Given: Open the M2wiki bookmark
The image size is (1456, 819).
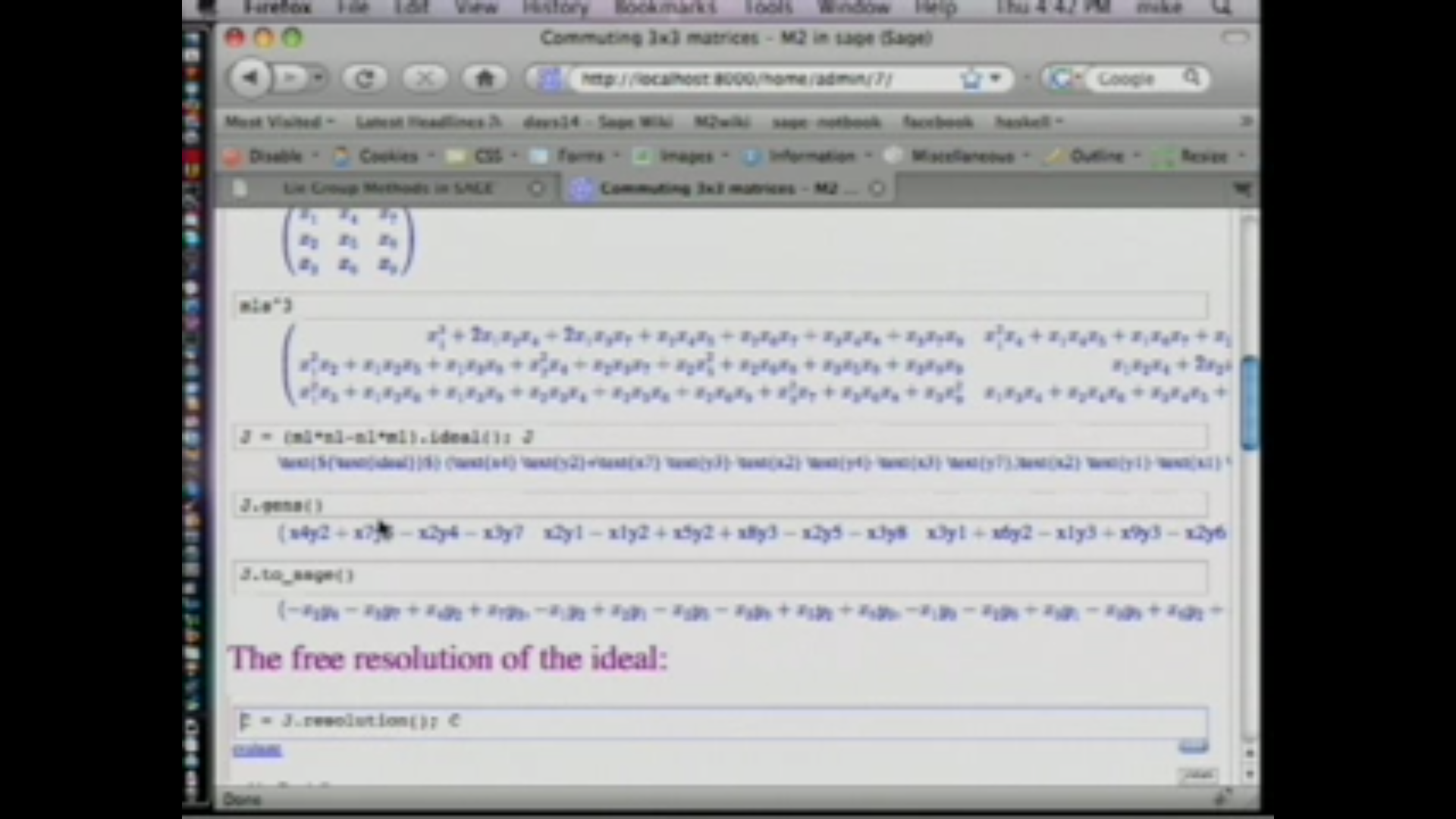Looking at the screenshot, I should point(721,121).
